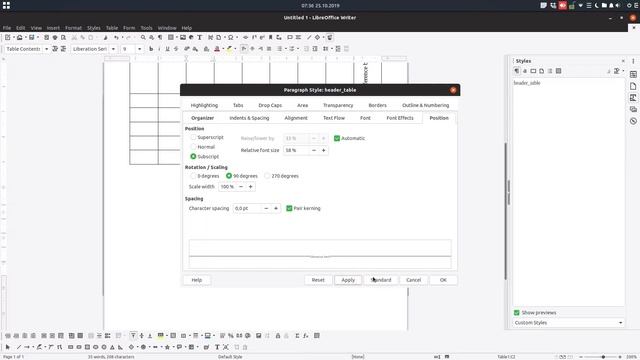Open sidebar Gallery deck icon
Viewport: 640px width, 360px height.
(633, 109)
